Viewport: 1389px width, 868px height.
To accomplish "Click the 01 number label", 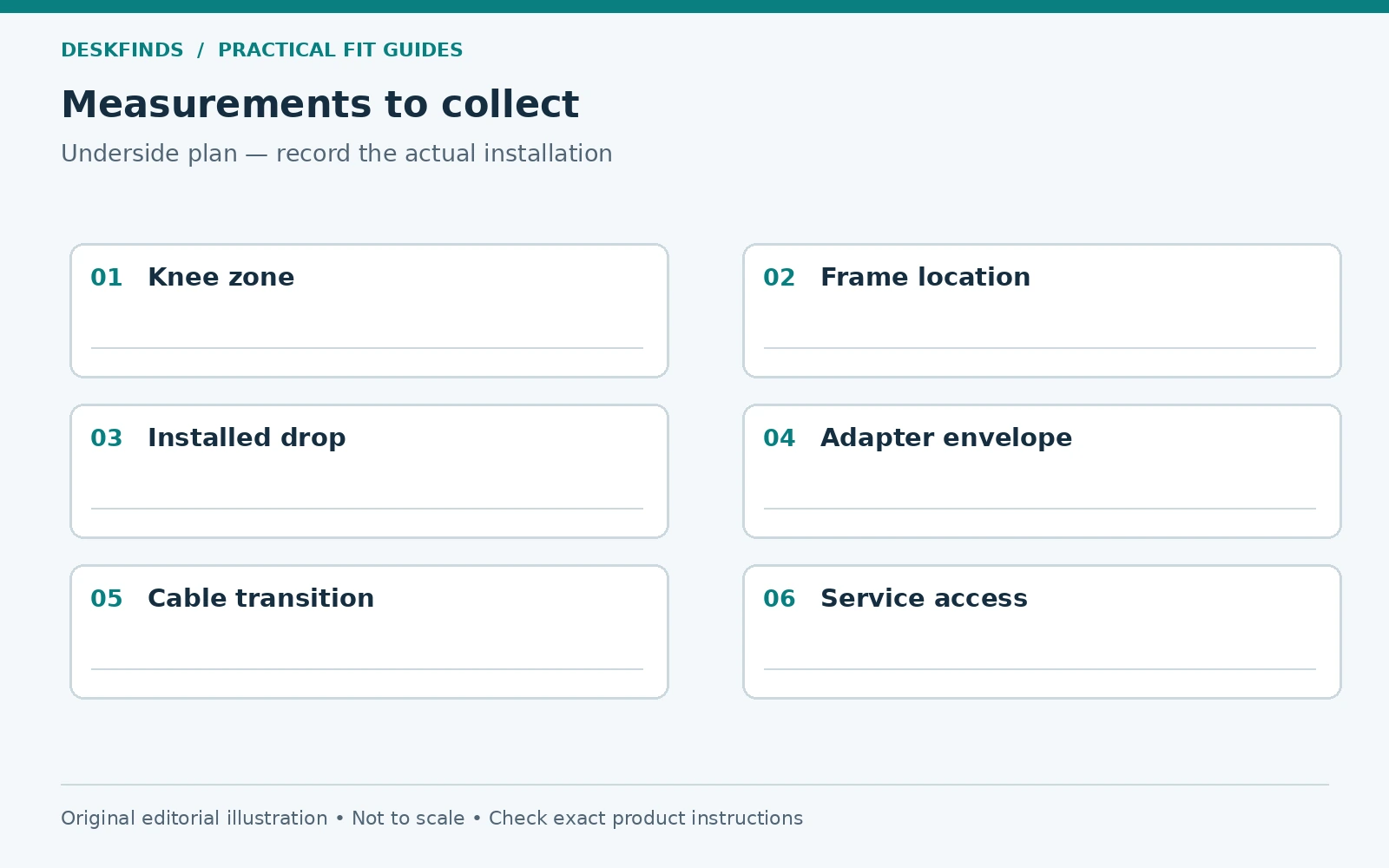I will click(x=107, y=278).
